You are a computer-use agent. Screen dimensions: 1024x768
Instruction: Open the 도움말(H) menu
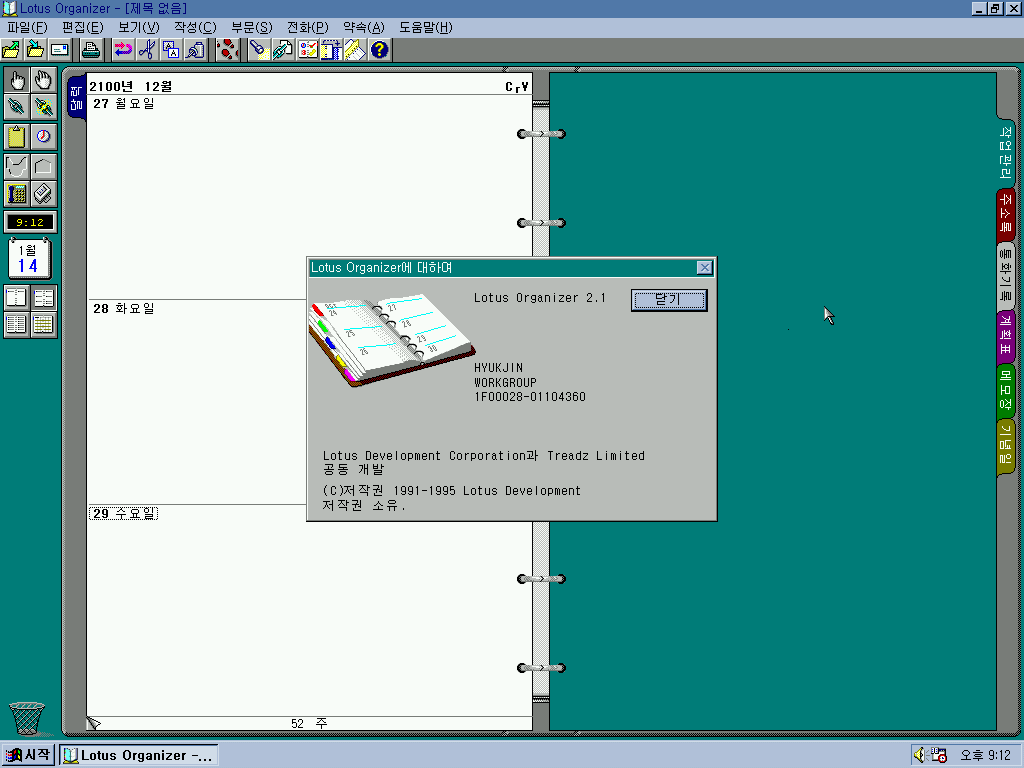pos(426,27)
